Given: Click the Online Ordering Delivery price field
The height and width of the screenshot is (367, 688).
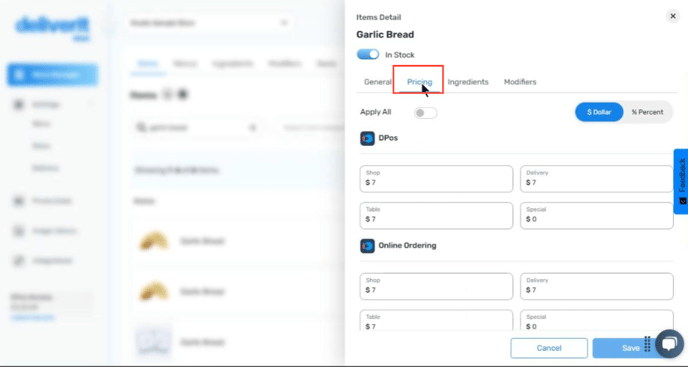Looking at the screenshot, I should 597,286.
